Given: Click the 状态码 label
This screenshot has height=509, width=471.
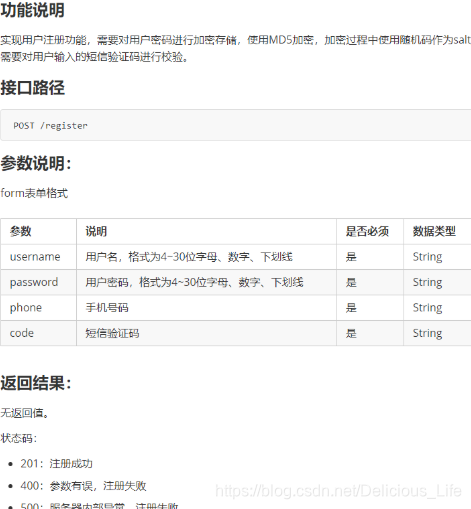Looking at the screenshot, I should [x=19, y=438].
